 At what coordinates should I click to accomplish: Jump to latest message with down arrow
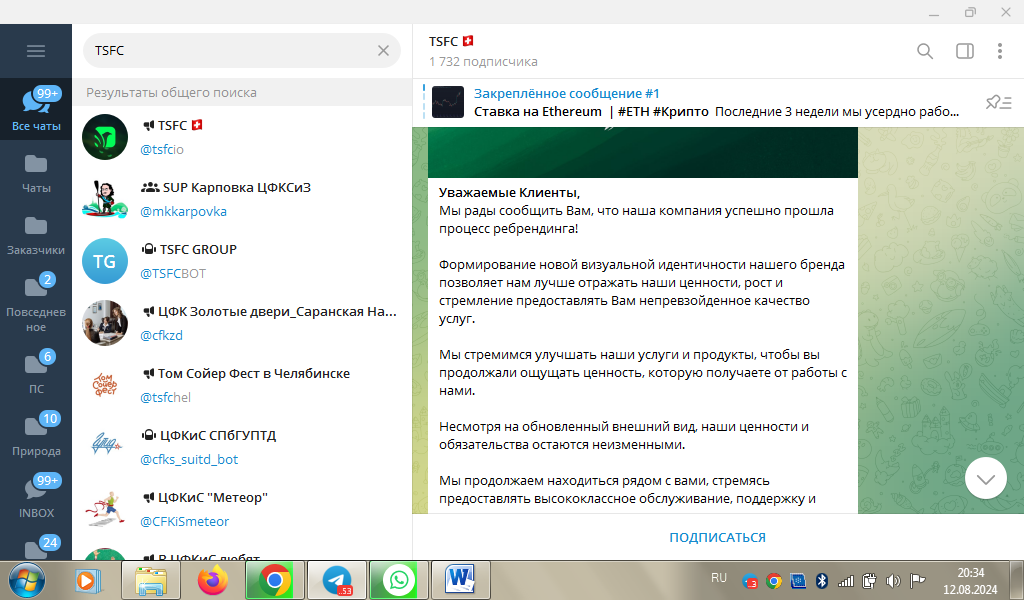[985, 479]
